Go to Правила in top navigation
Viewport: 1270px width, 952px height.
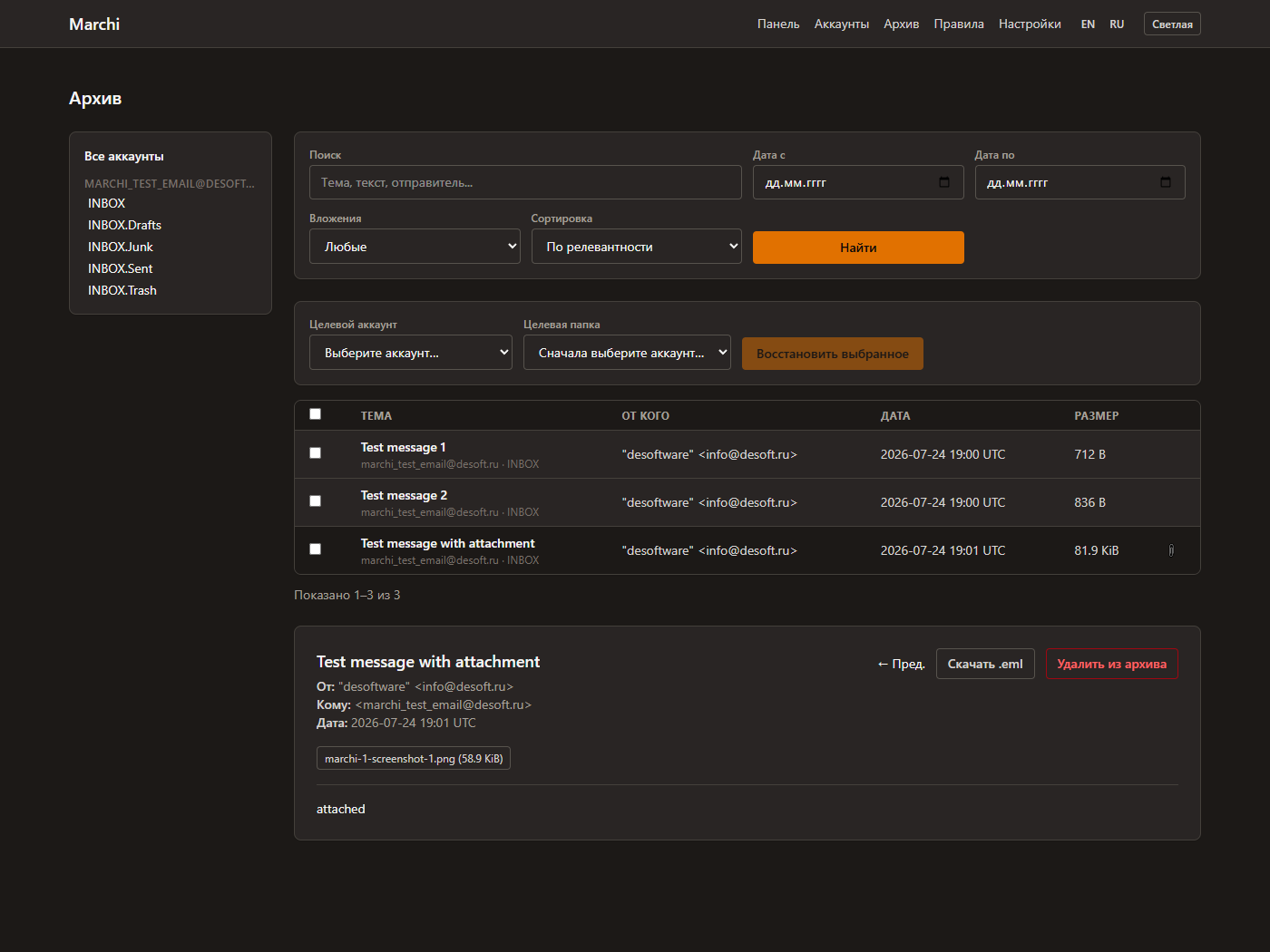click(x=959, y=24)
